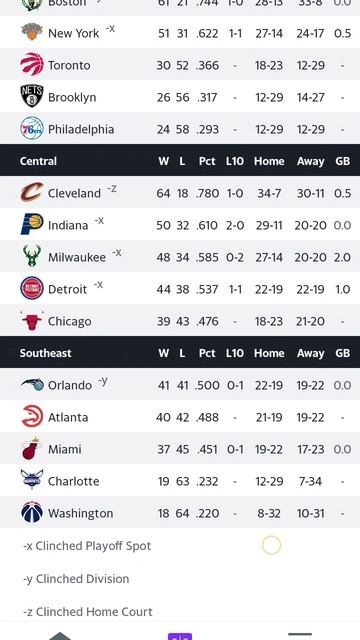Open the Brooklyn Nets team logo
The width and height of the screenshot is (360, 640).
coord(32,96)
